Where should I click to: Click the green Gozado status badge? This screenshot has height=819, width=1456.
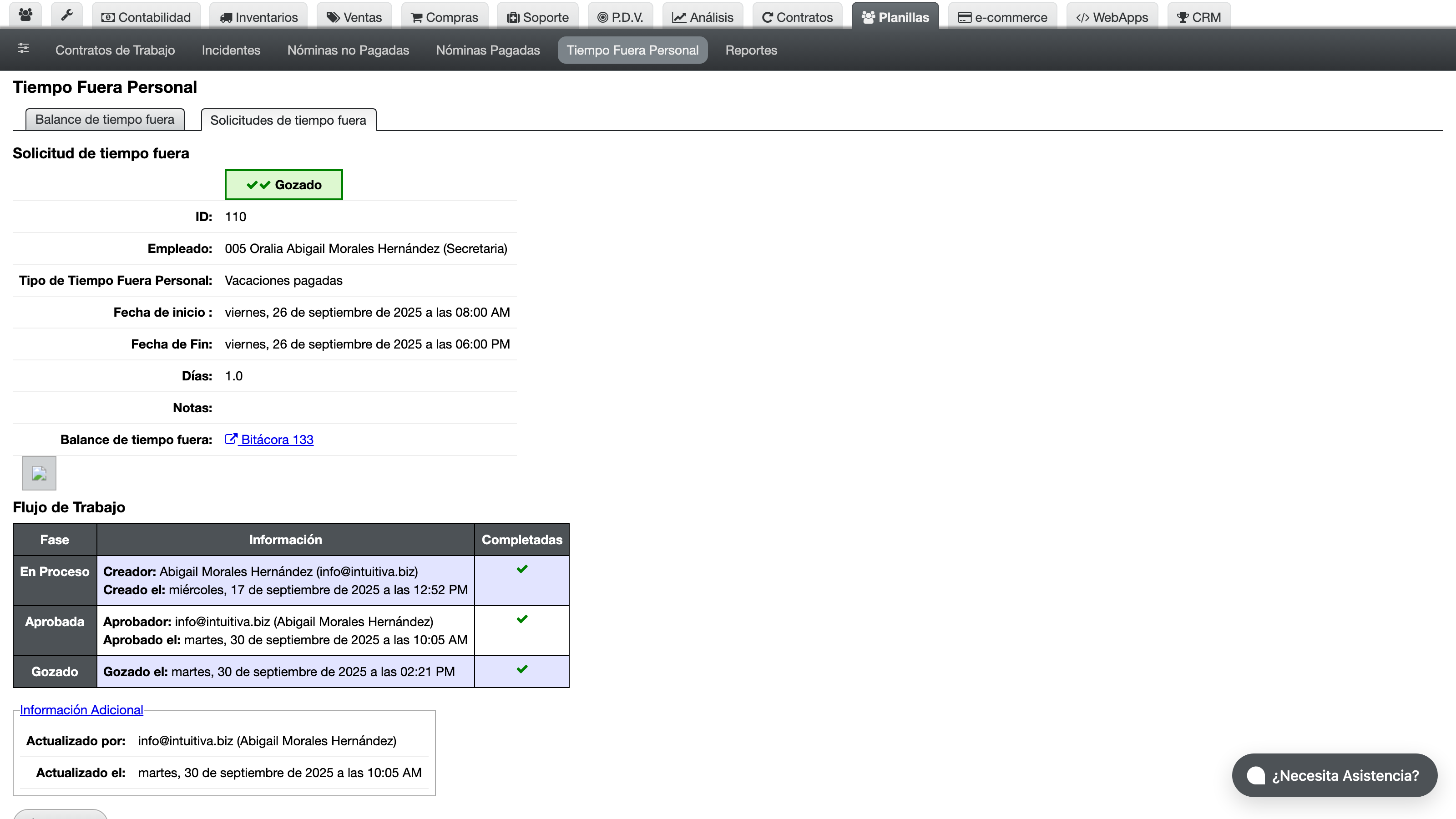[284, 185]
